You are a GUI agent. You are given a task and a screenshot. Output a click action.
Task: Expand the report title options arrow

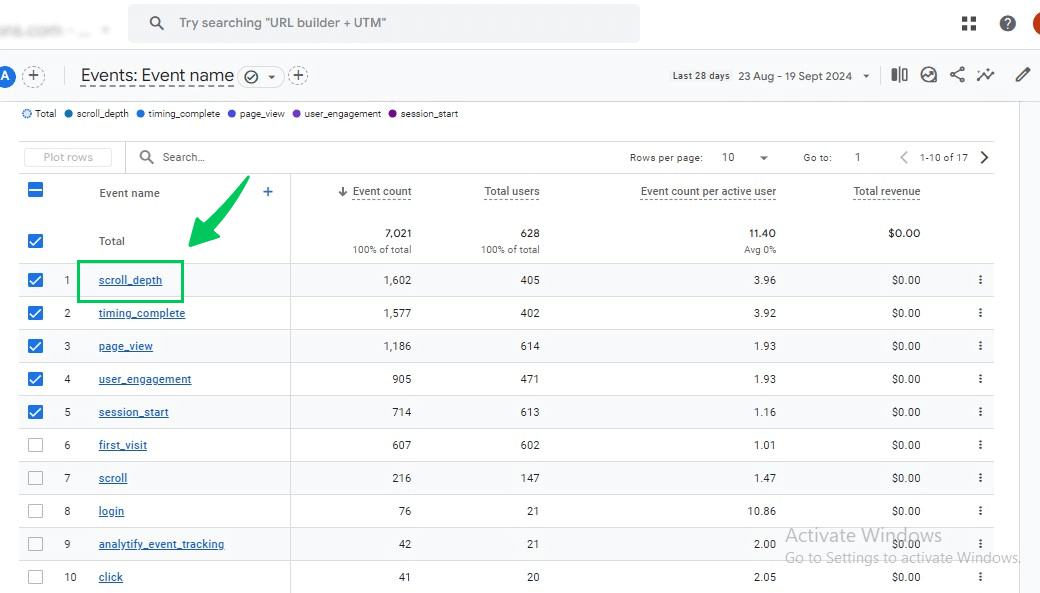(x=272, y=77)
